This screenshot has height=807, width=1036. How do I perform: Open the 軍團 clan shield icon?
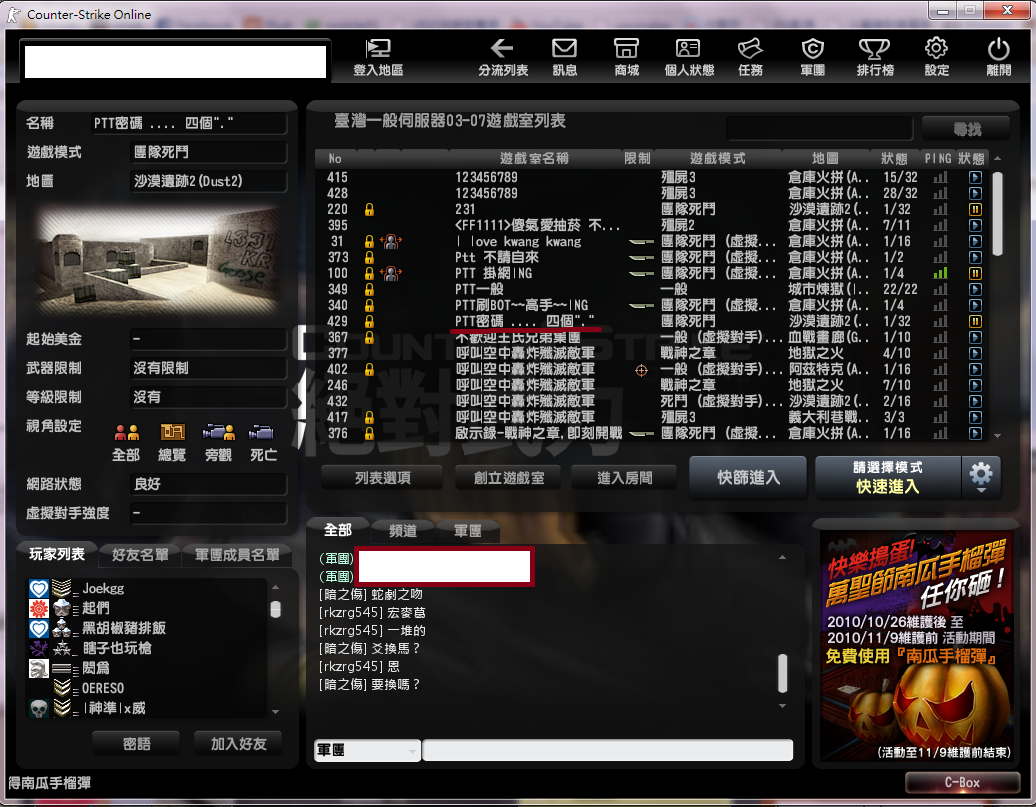pyautogui.click(x=812, y=57)
